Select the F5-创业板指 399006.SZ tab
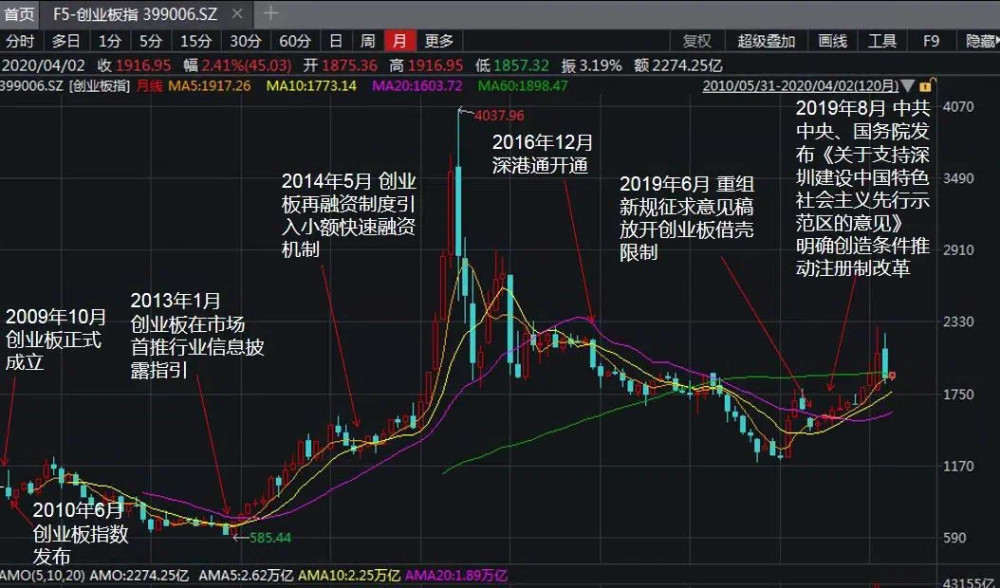Screen dimensions: 1000x588 coord(135,14)
